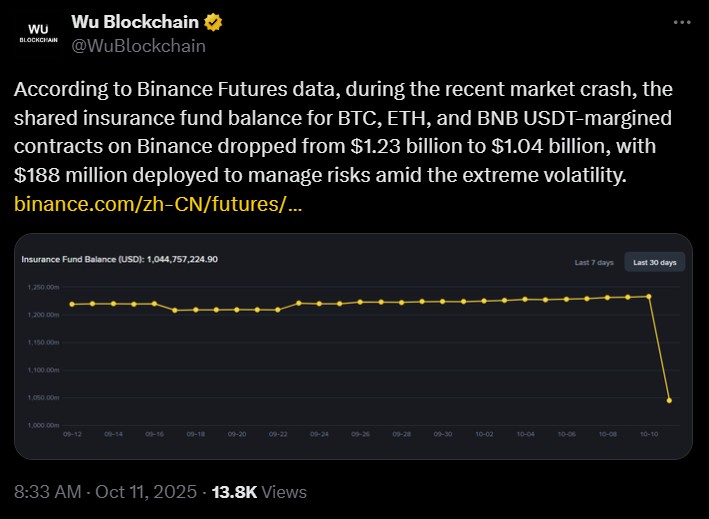Click the Wu Blockchain display name
This screenshot has width=709, height=519.
click(136, 22)
